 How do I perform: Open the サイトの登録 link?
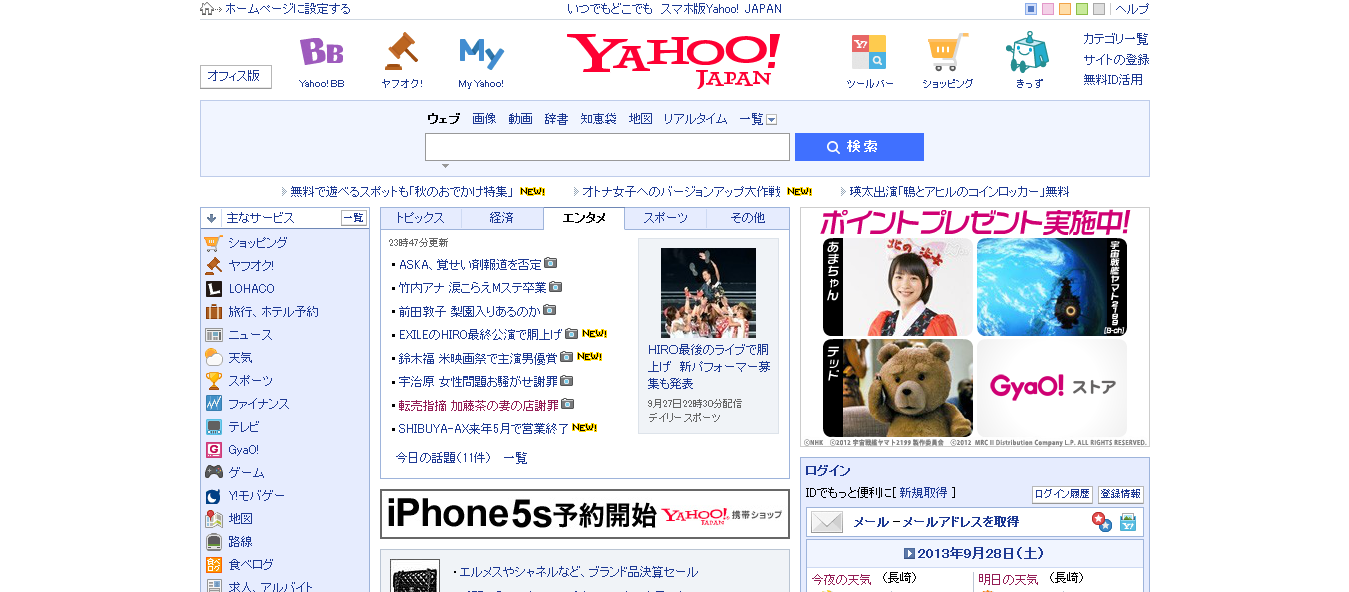[x=1116, y=59]
